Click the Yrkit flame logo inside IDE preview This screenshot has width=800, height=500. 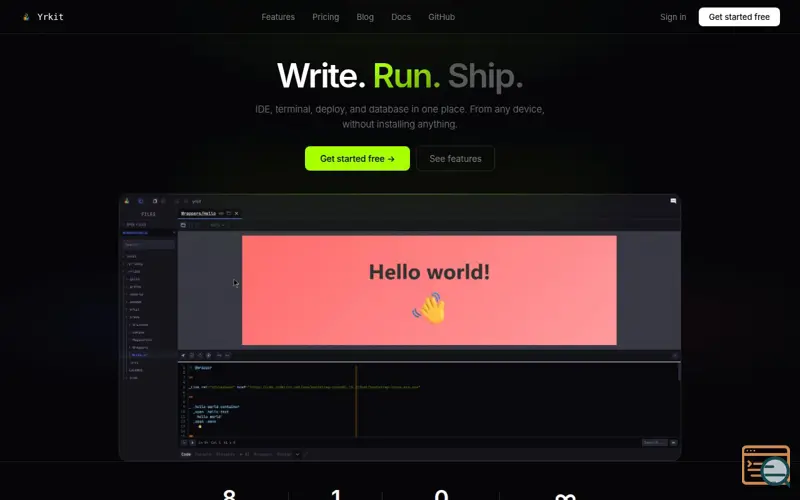pyautogui.click(x=127, y=201)
